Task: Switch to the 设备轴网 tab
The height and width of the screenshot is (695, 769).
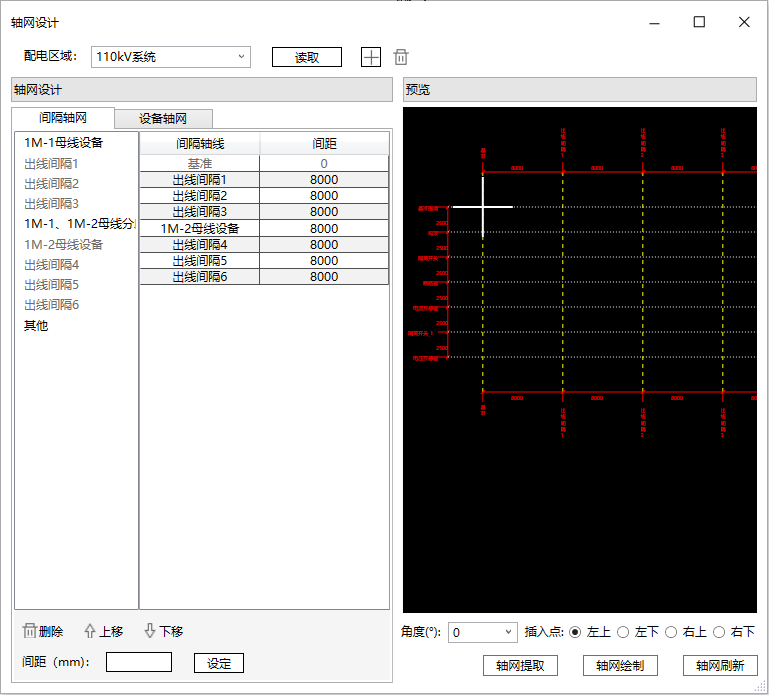Action: (x=163, y=118)
